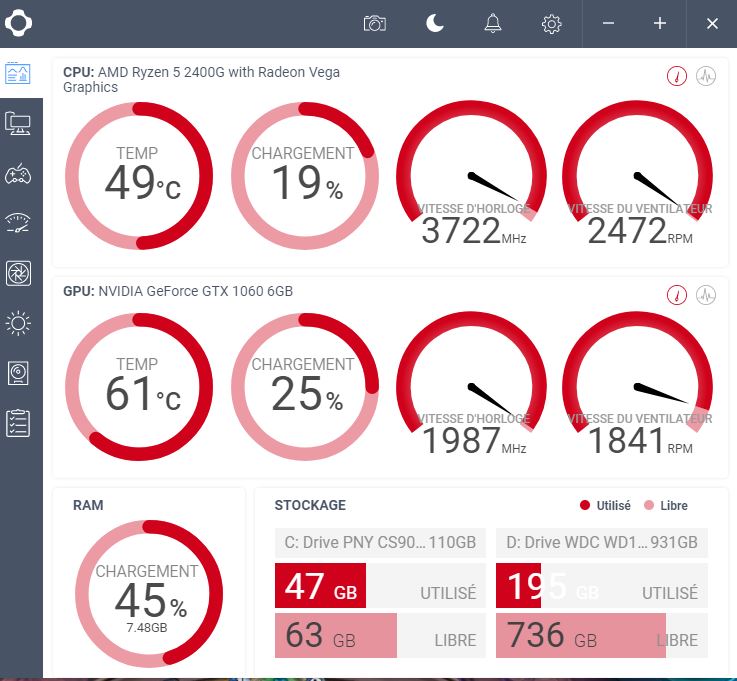Click the D: Drive WDC storage label
737x681 pixels.
tap(601, 543)
